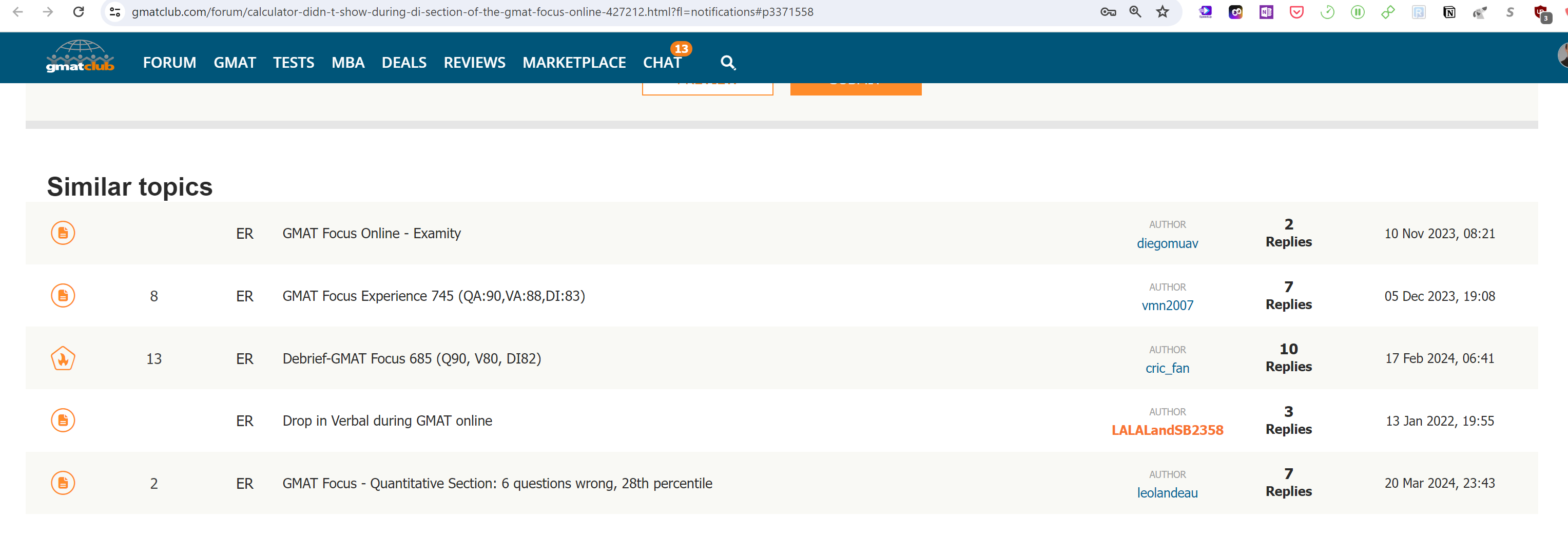The height and width of the screenshot is (554, 1568).
Task: Open author profile LALALandSB2358
Action: point(1167,430)
